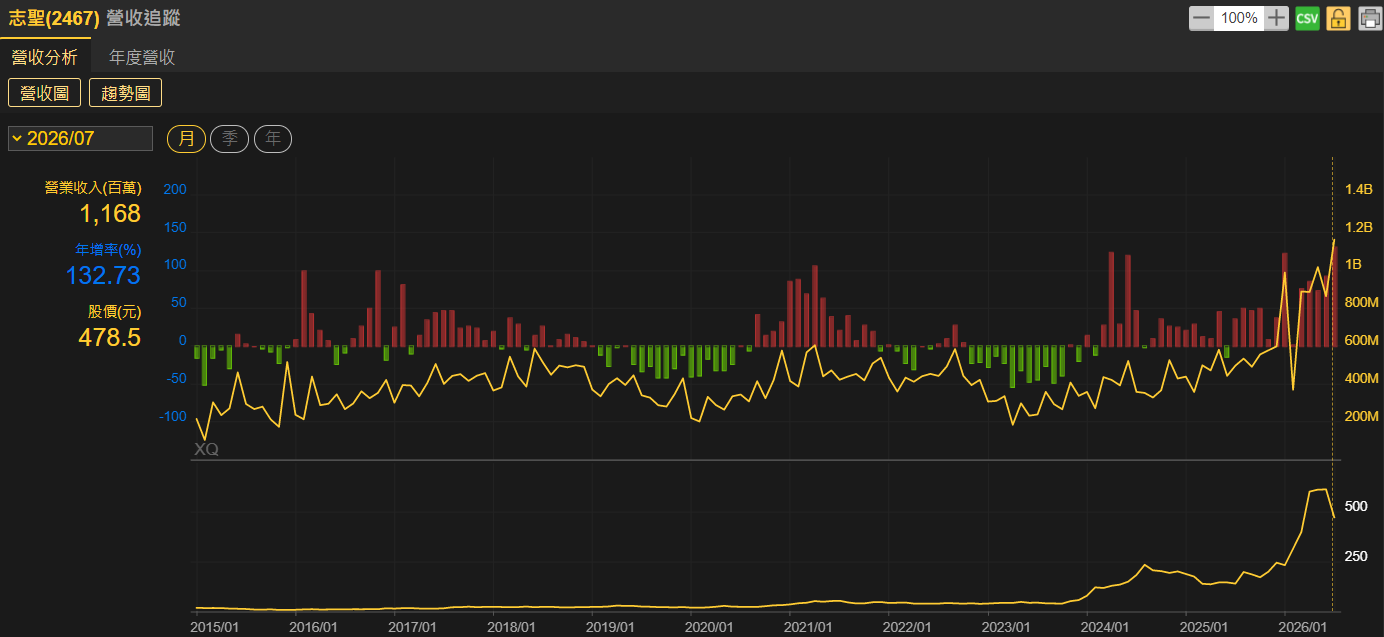Viewport: 1384px width, 637px height.
Task: Click the 營業收入(百萬) label
Action: click(93, 187)
